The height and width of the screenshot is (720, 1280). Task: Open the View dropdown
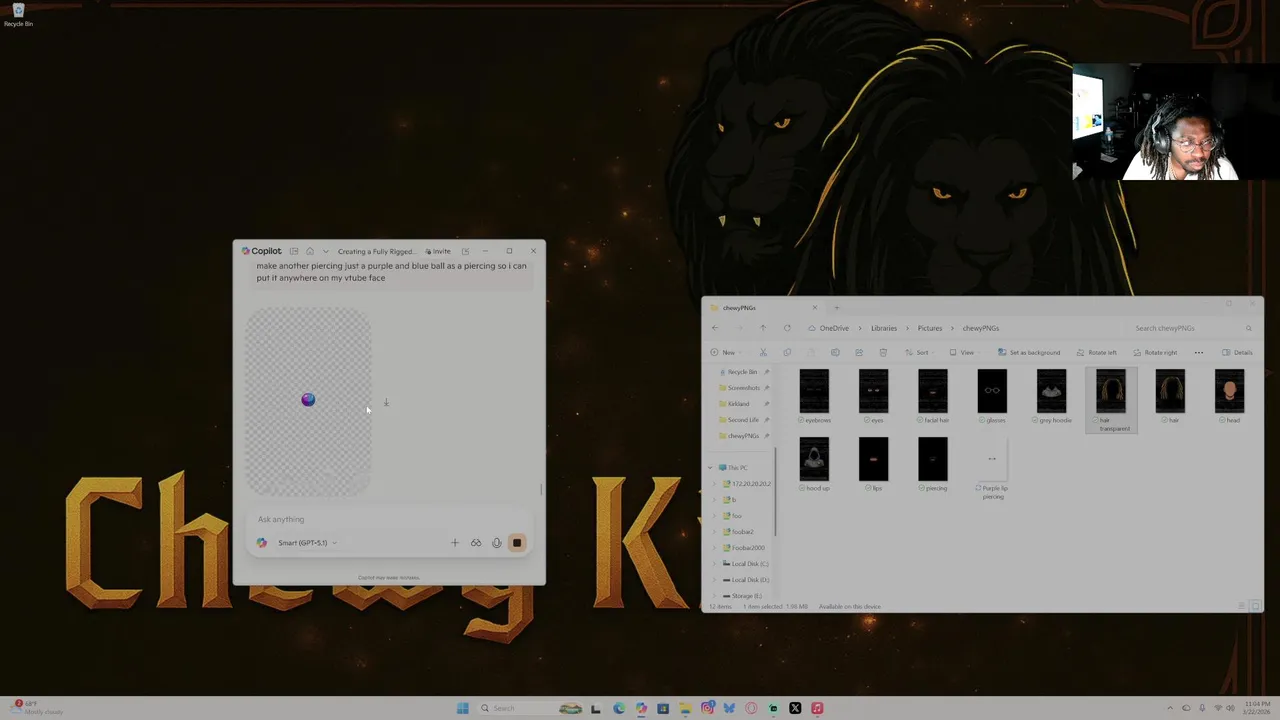click(x=964, y=352)
